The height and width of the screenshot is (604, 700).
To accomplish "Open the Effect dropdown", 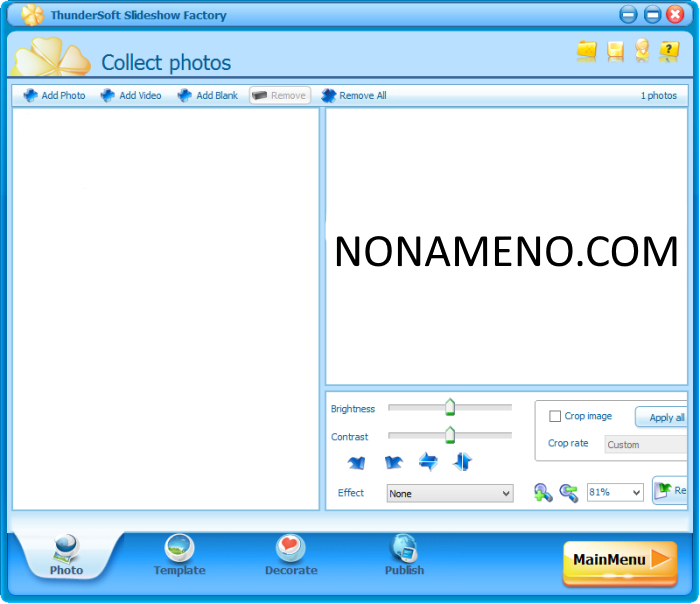I will click(x=450, y=493).
